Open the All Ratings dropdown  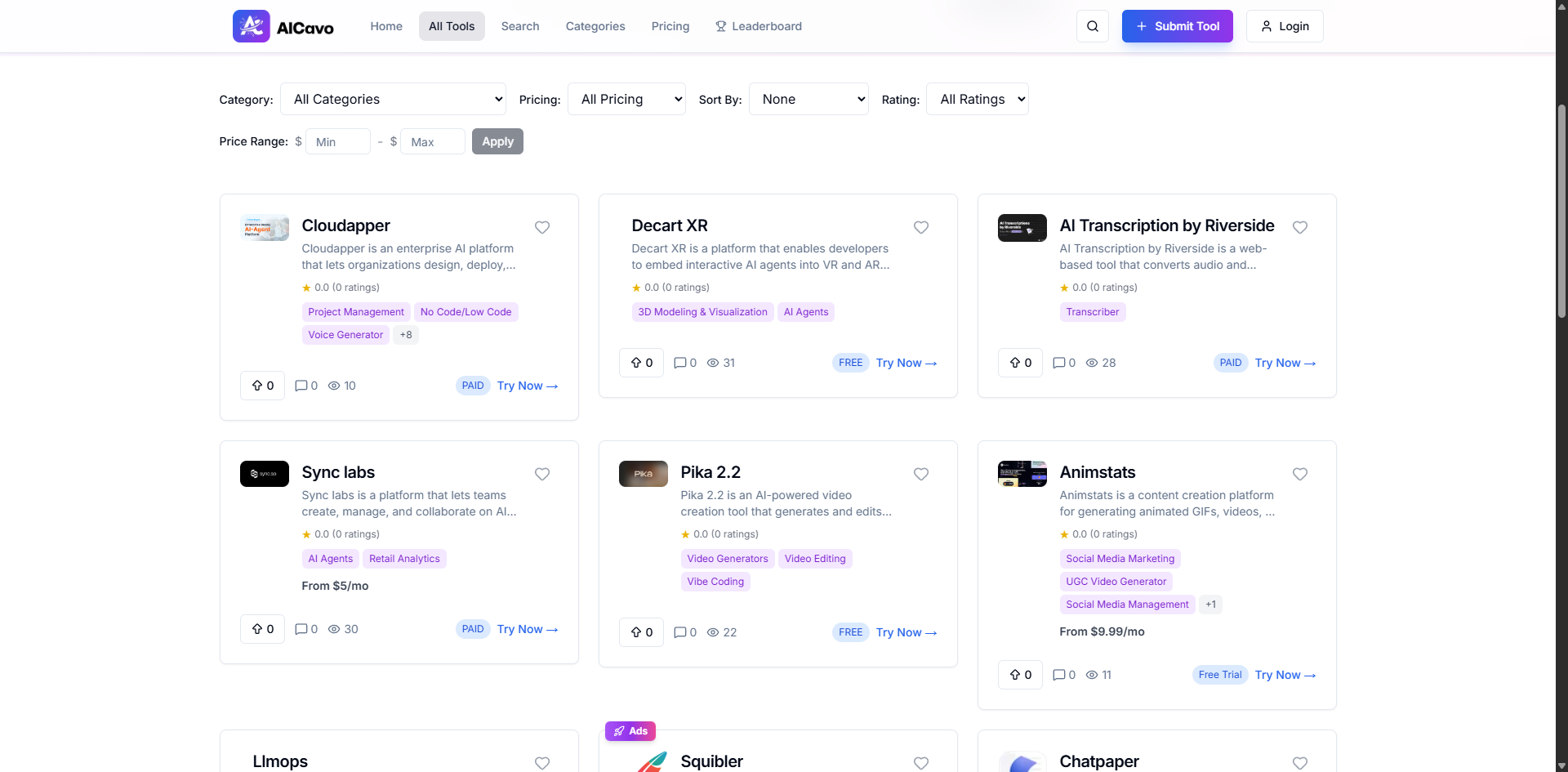click(x=978, y=99)
